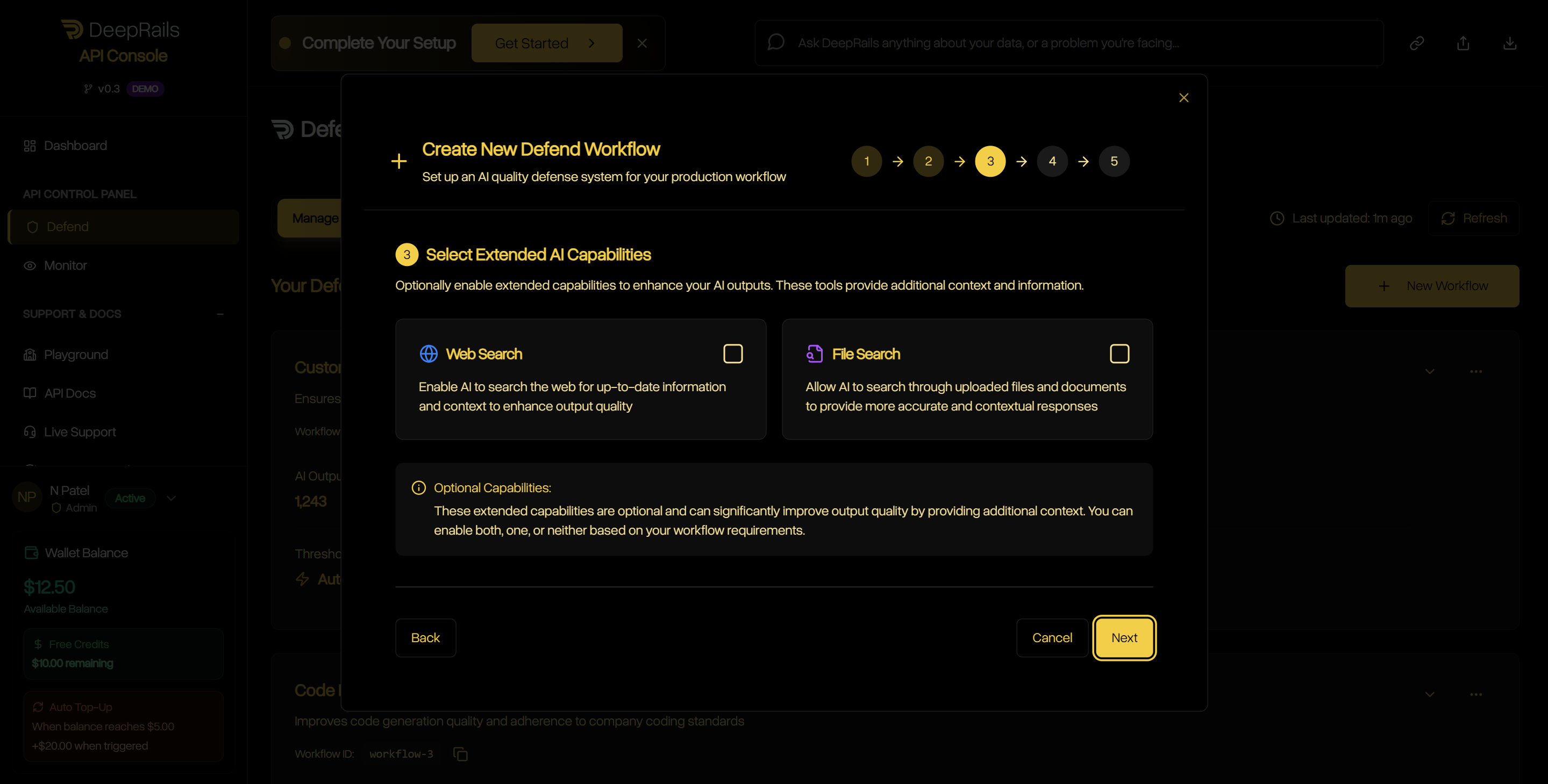
Task: Collapse the Support & Docs section
Action: point(220,314)
